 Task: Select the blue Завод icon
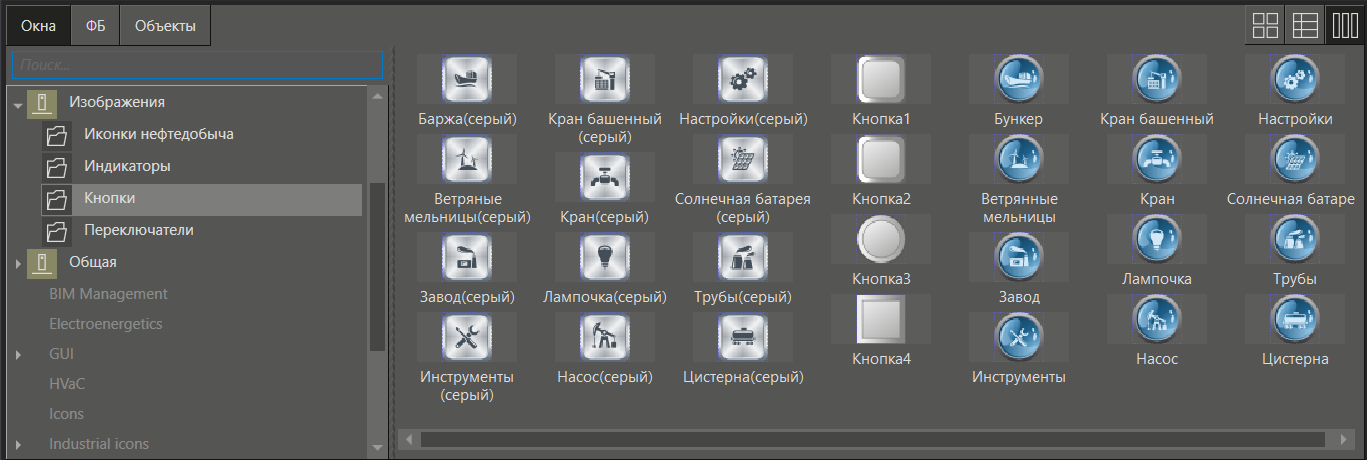[x=1019, y=256]
